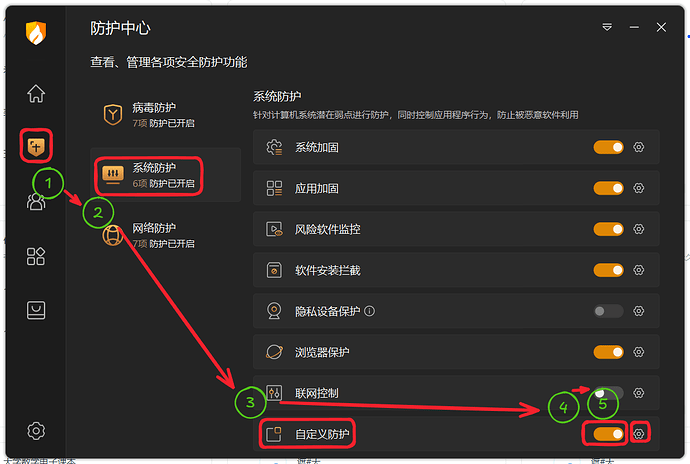
Task: Switch to 网络防护 tab
Action: (x=153, y=236)
